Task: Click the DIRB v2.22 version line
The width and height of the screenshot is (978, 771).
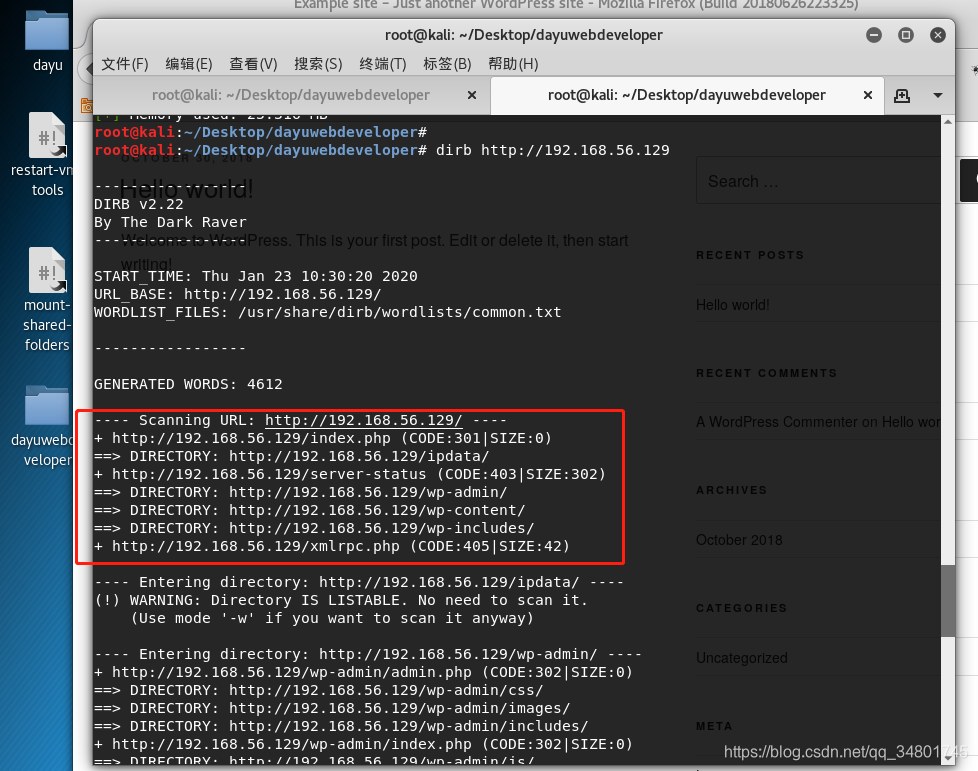Action: click(x=138, y=204)
